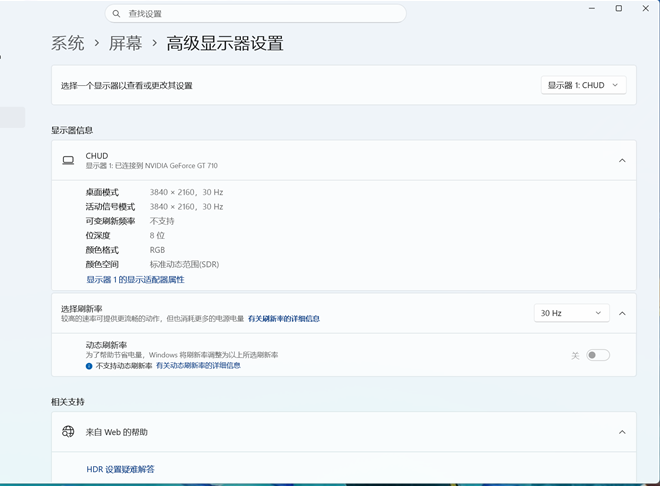The width and height of the screenshot is (660, 486).
Task: Click the selected item in left sidebar
Action: click(13, 117)
